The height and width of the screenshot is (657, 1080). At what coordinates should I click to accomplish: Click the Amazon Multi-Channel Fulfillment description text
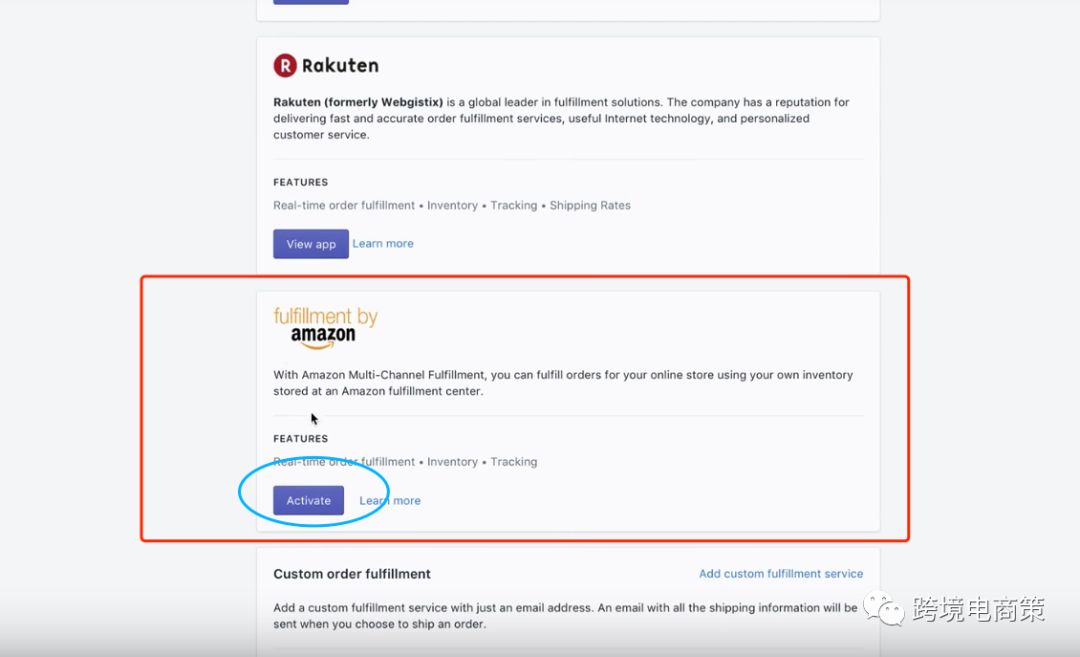pyautogui.click(x=563, y=383)
